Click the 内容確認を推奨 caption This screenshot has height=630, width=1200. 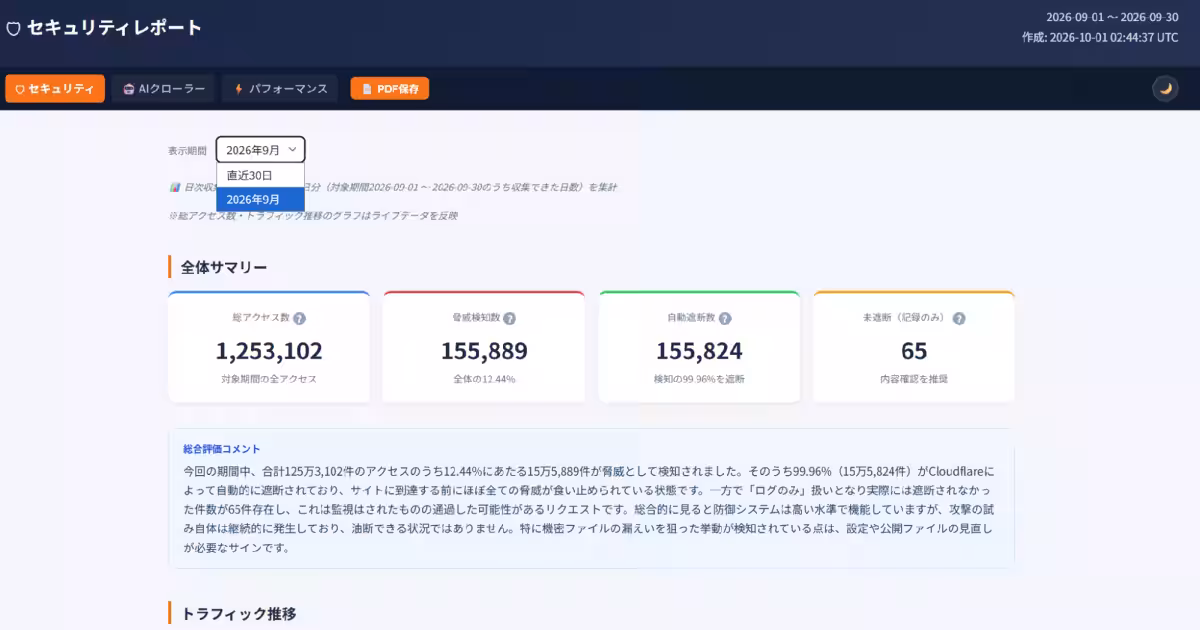pyautogui.click(x=914, y=379)
